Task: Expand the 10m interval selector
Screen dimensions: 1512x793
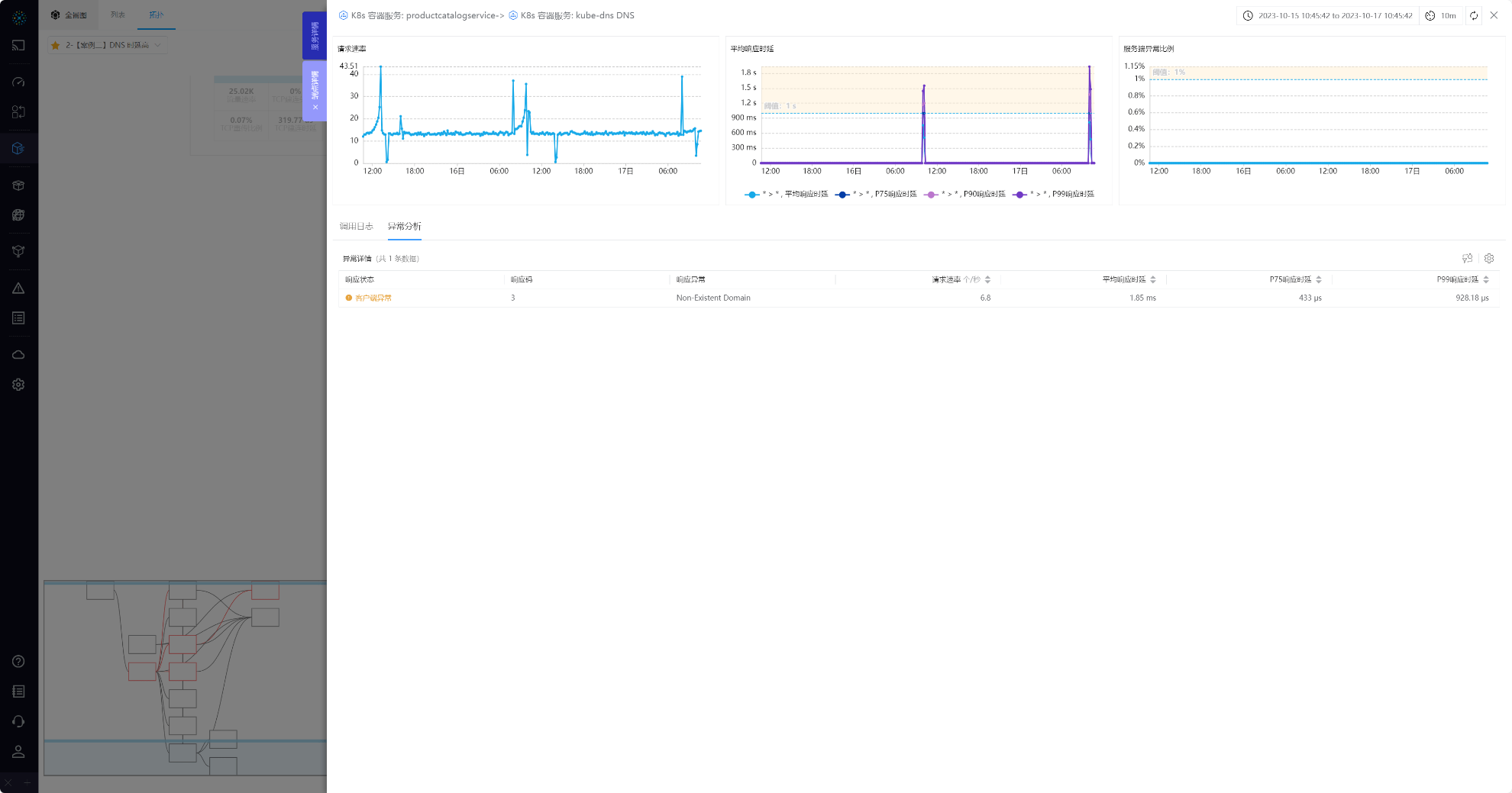Action: pyautogui.click(x=1441, y=15)
